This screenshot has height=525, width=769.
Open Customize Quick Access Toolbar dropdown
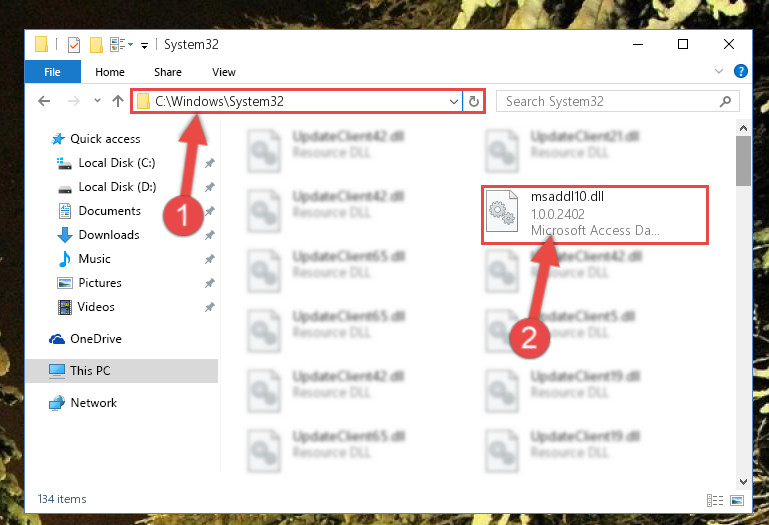(144, 46)
